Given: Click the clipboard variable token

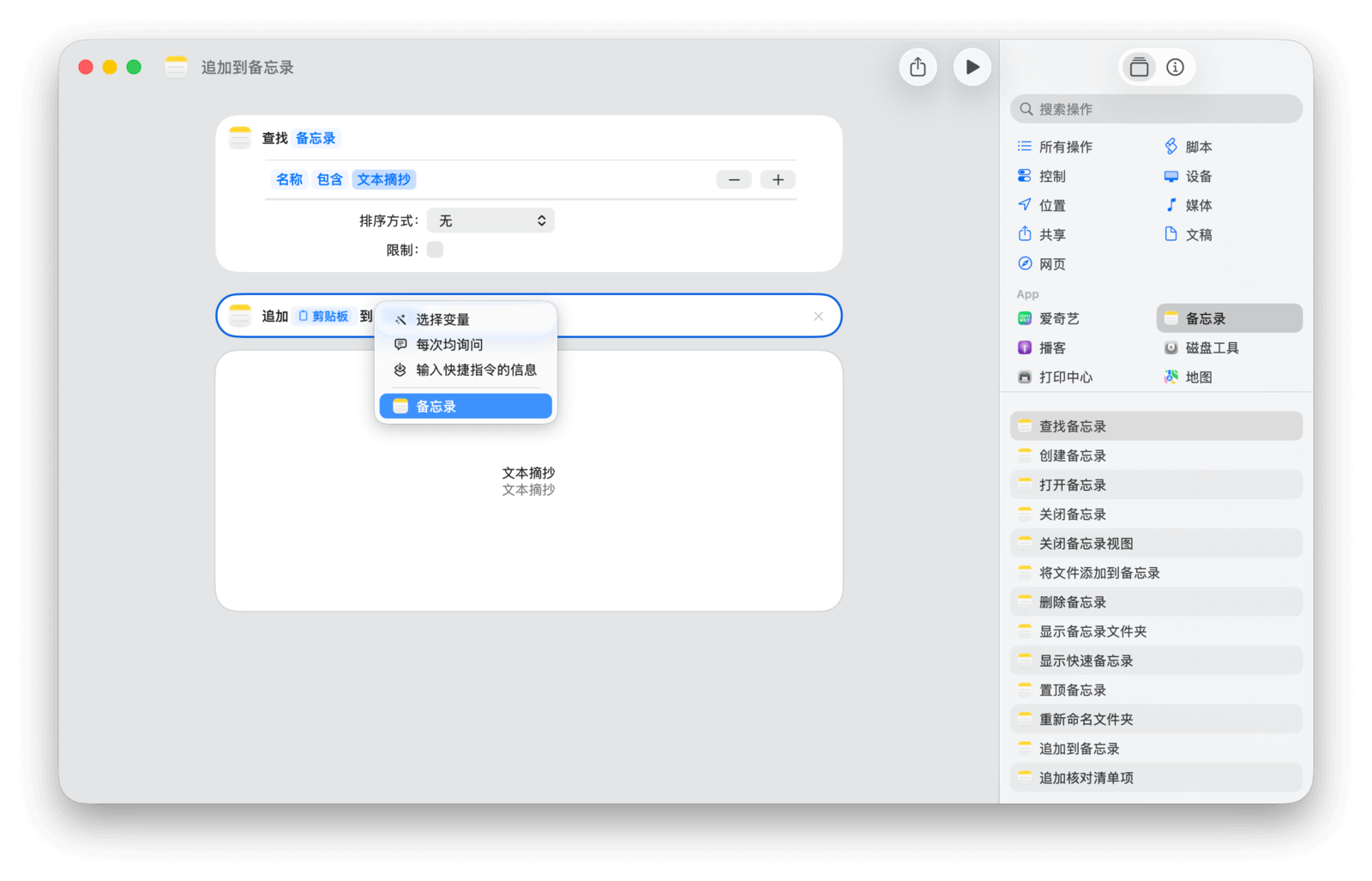Looking at the screenshot, I should (x=324, y=316).
